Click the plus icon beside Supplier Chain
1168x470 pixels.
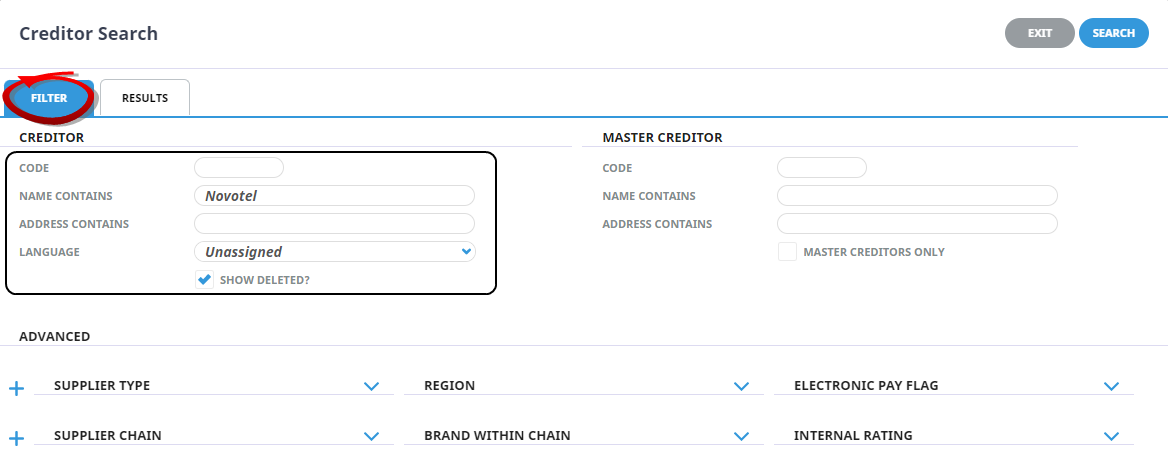pos(16,437)
